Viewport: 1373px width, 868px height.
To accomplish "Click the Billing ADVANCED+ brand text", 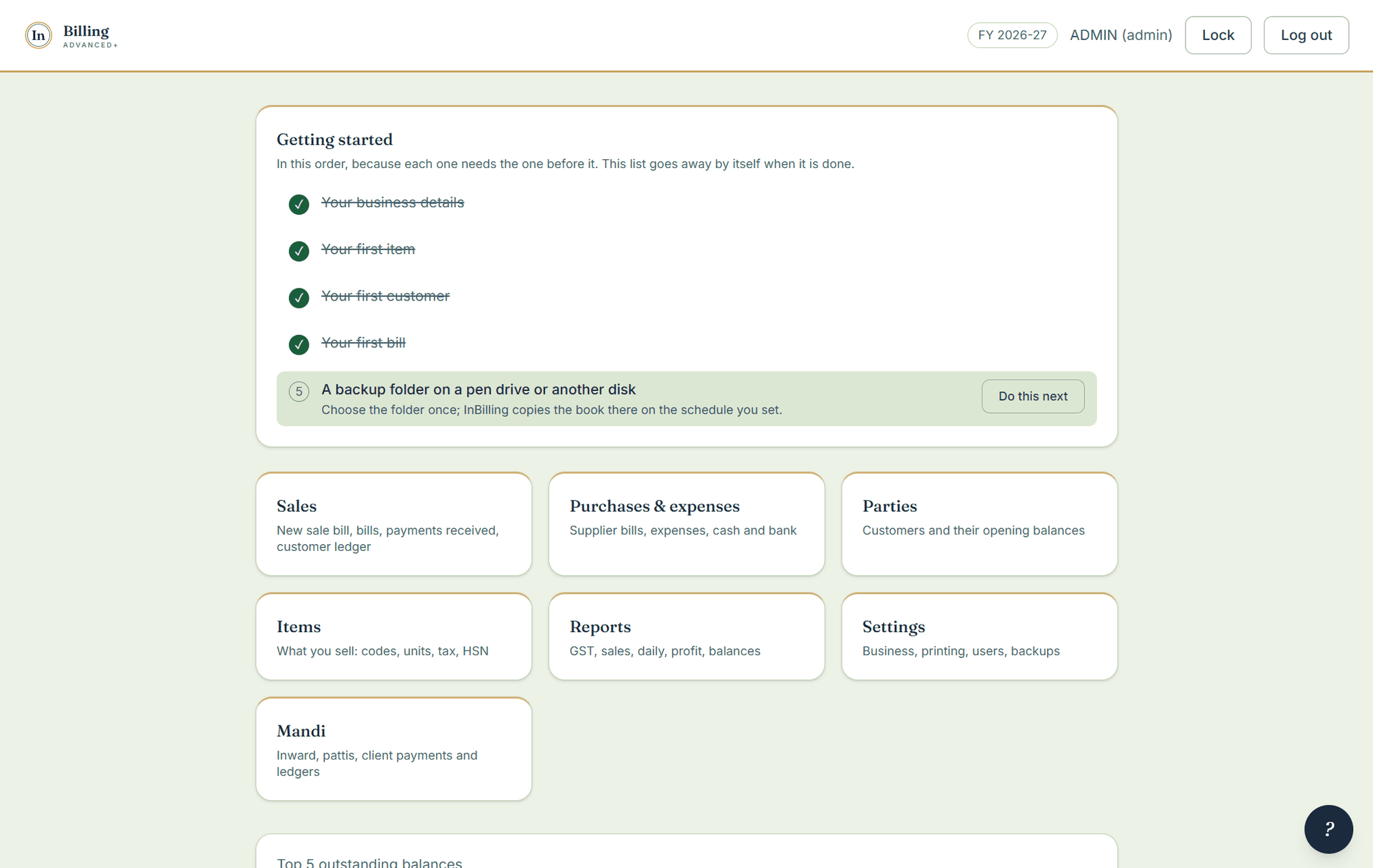I will [x=90, y=36].
